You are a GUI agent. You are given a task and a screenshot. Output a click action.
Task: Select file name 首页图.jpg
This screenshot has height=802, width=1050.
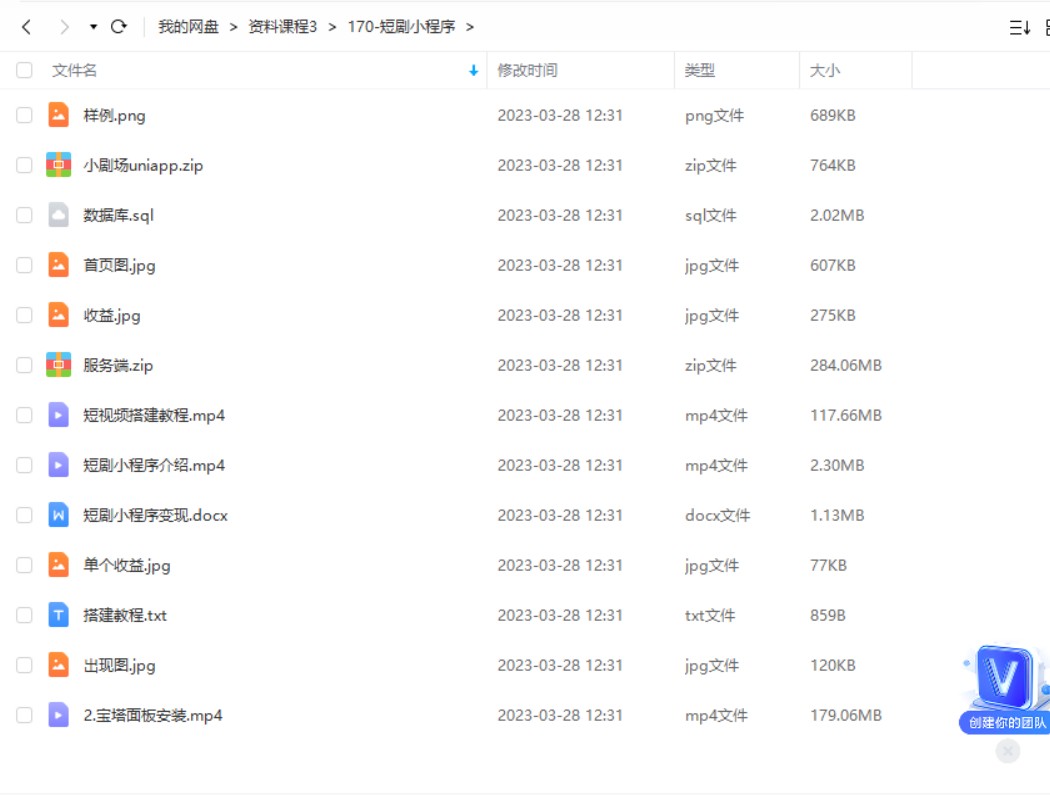(119, 266)
